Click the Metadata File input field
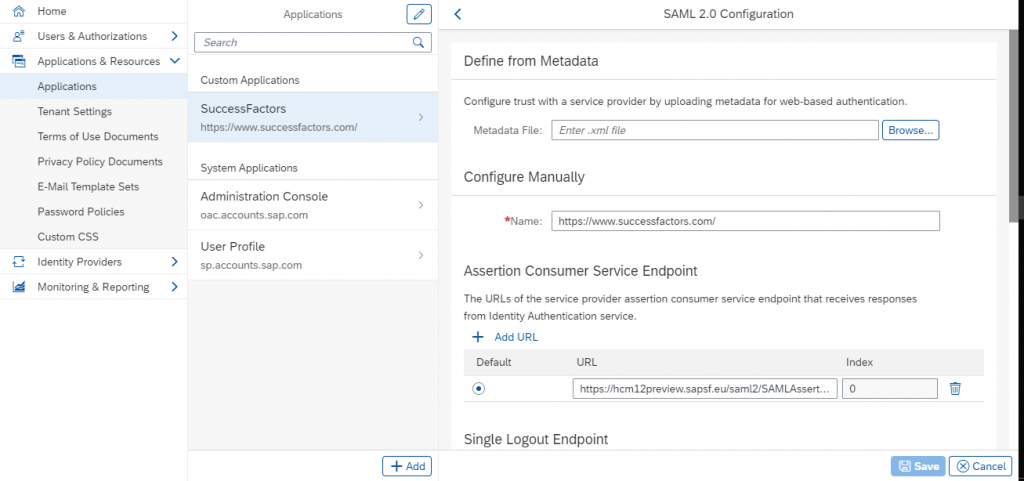This screenshot has width=1024, height=481. click(715, 130)
